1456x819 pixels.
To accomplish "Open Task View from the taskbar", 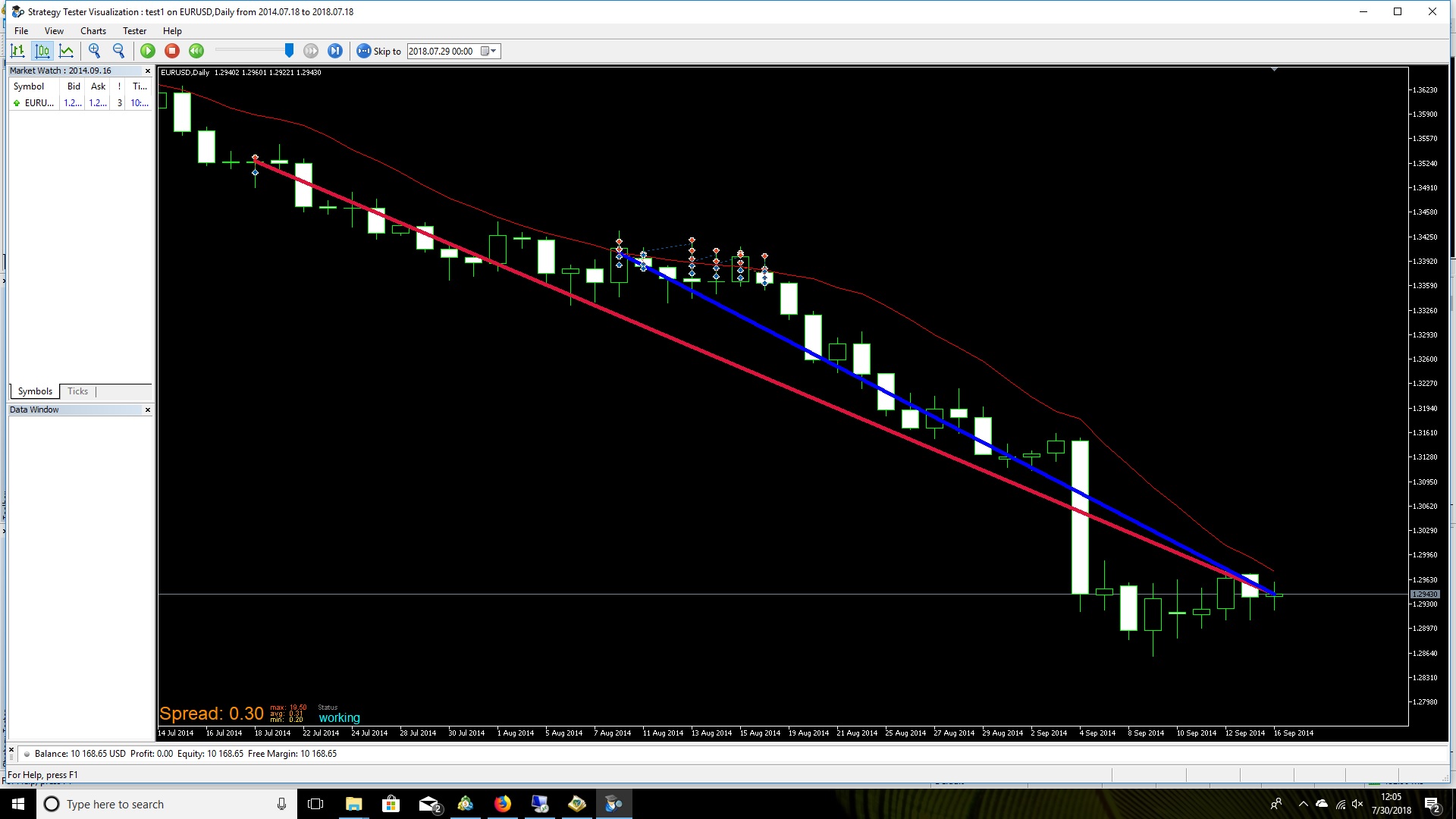I will [x=315, y=804].
